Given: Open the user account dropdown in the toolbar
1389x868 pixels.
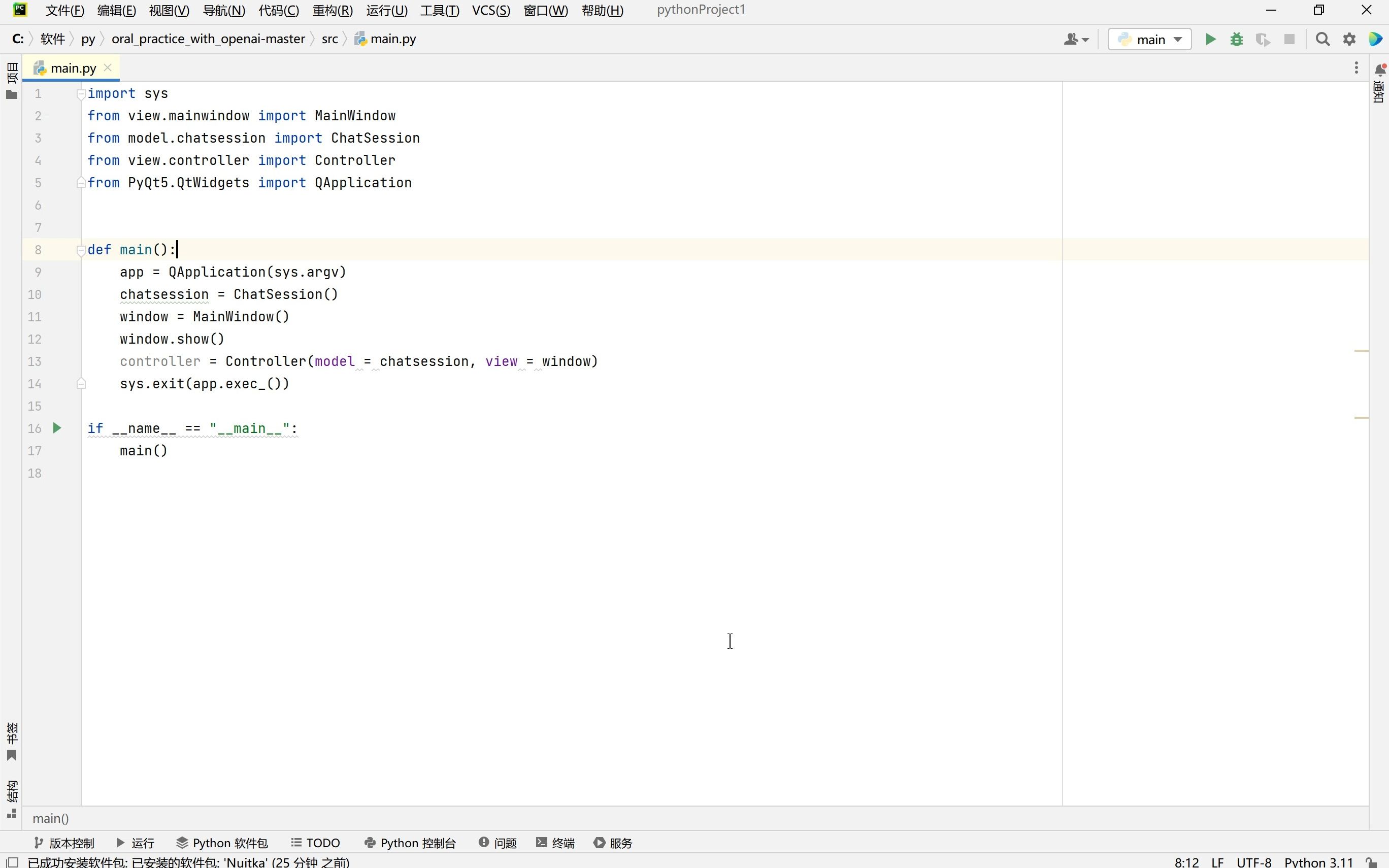Looking at the screenshot, I should 1076,39.
